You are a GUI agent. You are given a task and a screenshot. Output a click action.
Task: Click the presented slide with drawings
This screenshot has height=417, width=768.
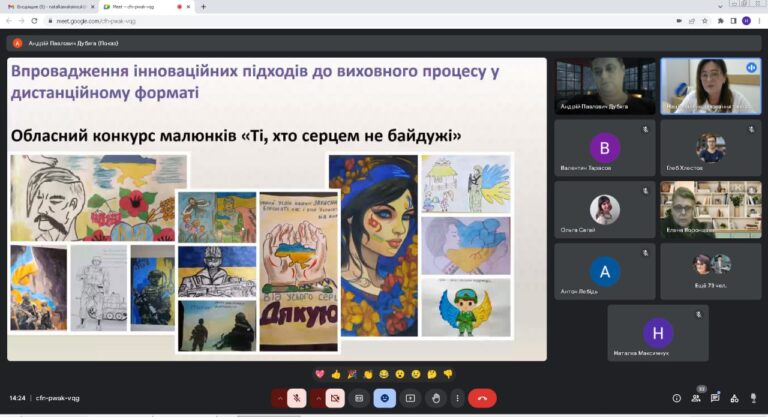(277, 209)
